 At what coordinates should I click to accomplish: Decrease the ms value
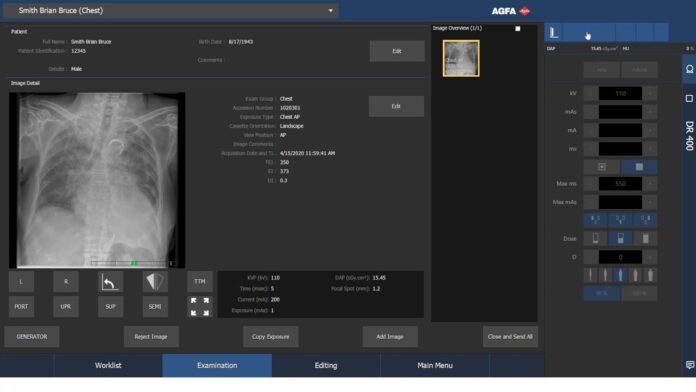(x=590, y=149)
